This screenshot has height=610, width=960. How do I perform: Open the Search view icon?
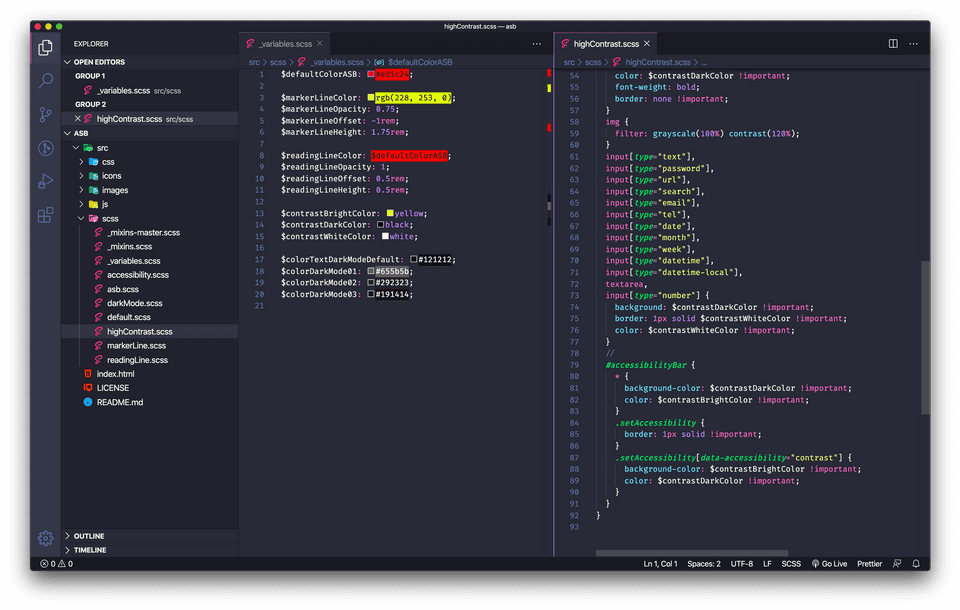coord(45,81)
